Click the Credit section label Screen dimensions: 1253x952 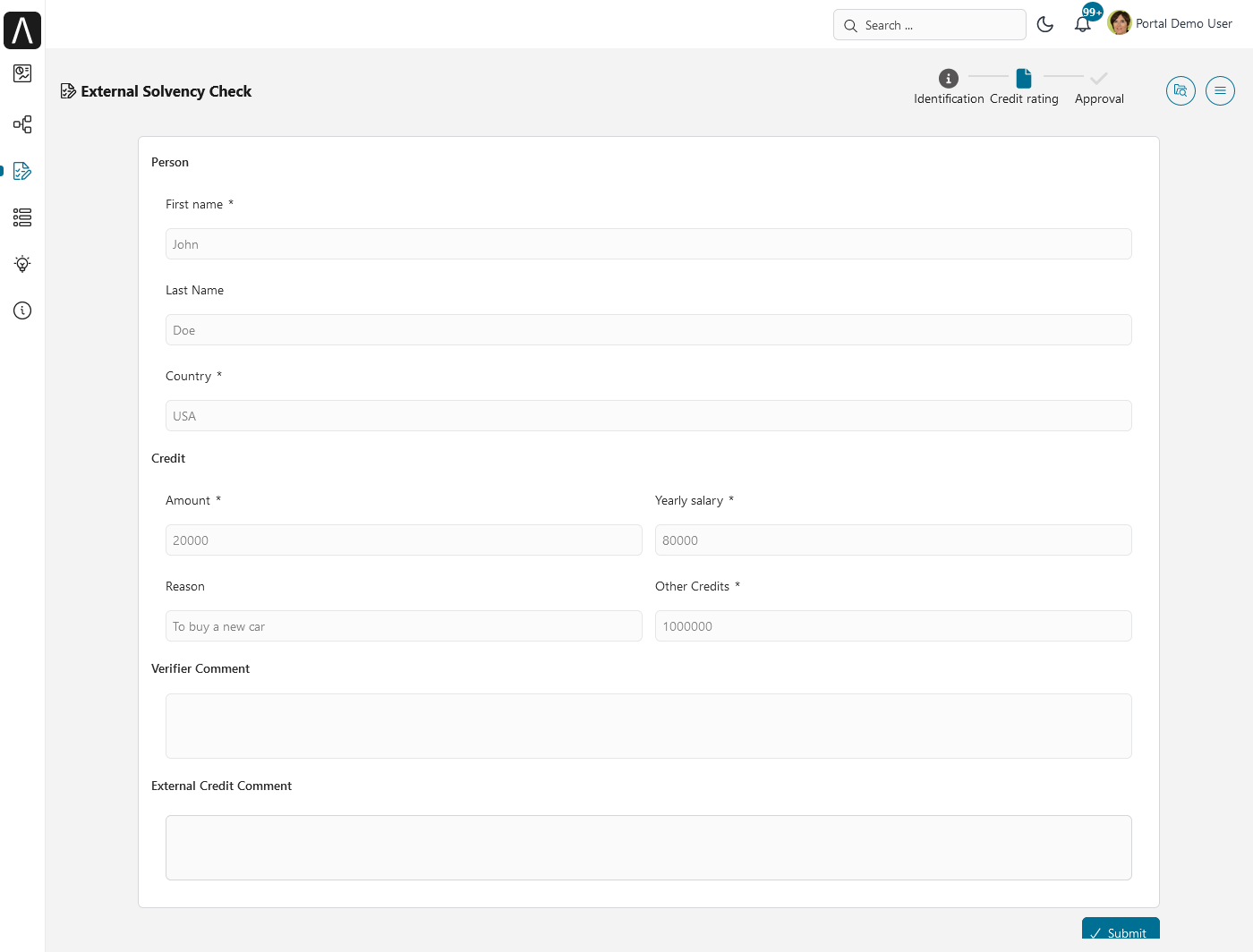pyautogui.click(x=168, y=459)
